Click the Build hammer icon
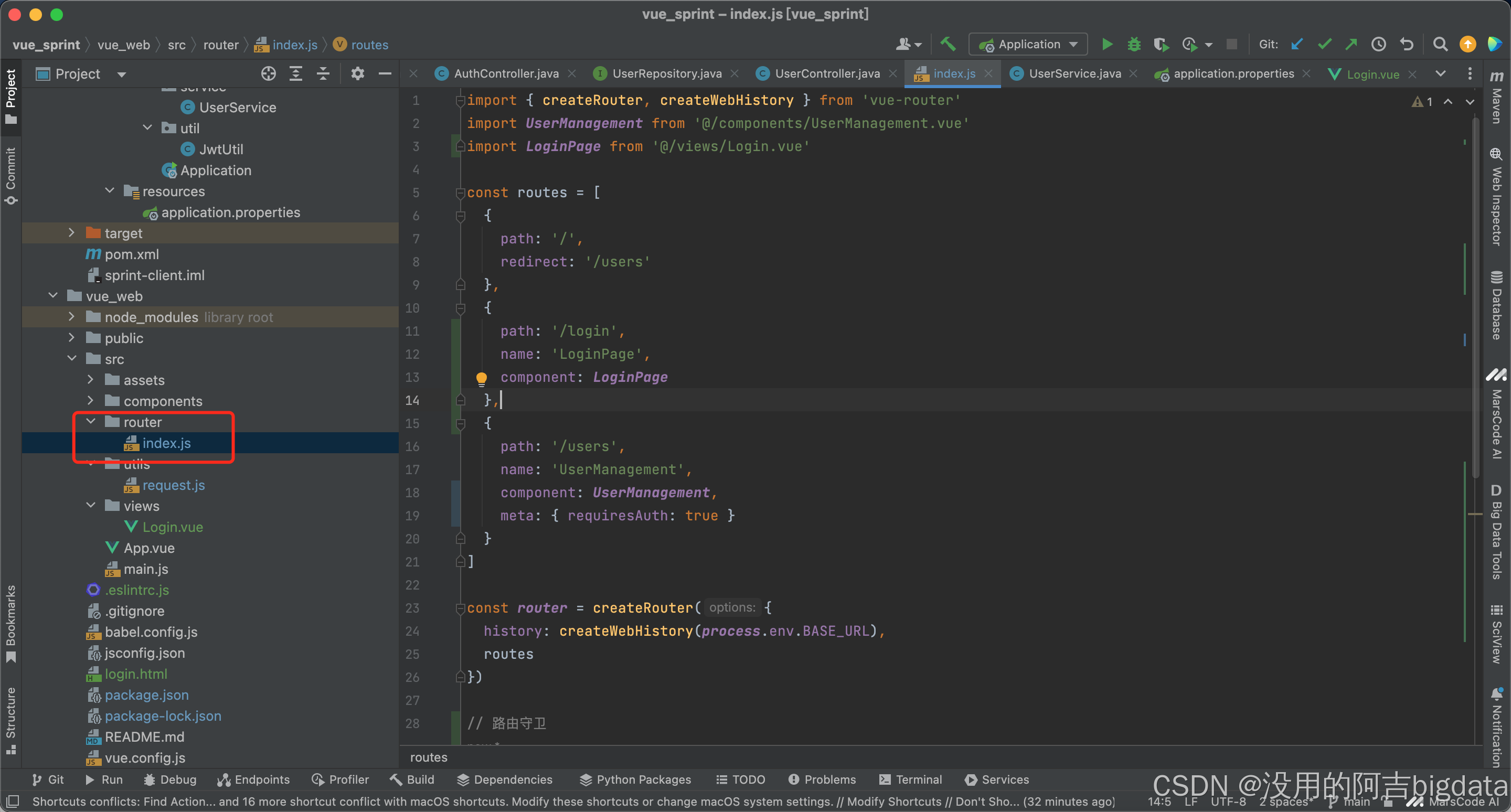Screen dimensions: 1511x812 point(948,44)
